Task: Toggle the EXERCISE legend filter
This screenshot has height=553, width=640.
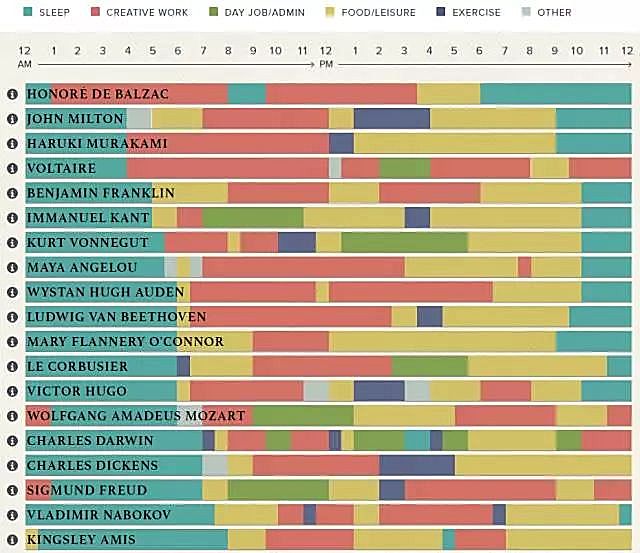Action: click(x=469, y=12)
